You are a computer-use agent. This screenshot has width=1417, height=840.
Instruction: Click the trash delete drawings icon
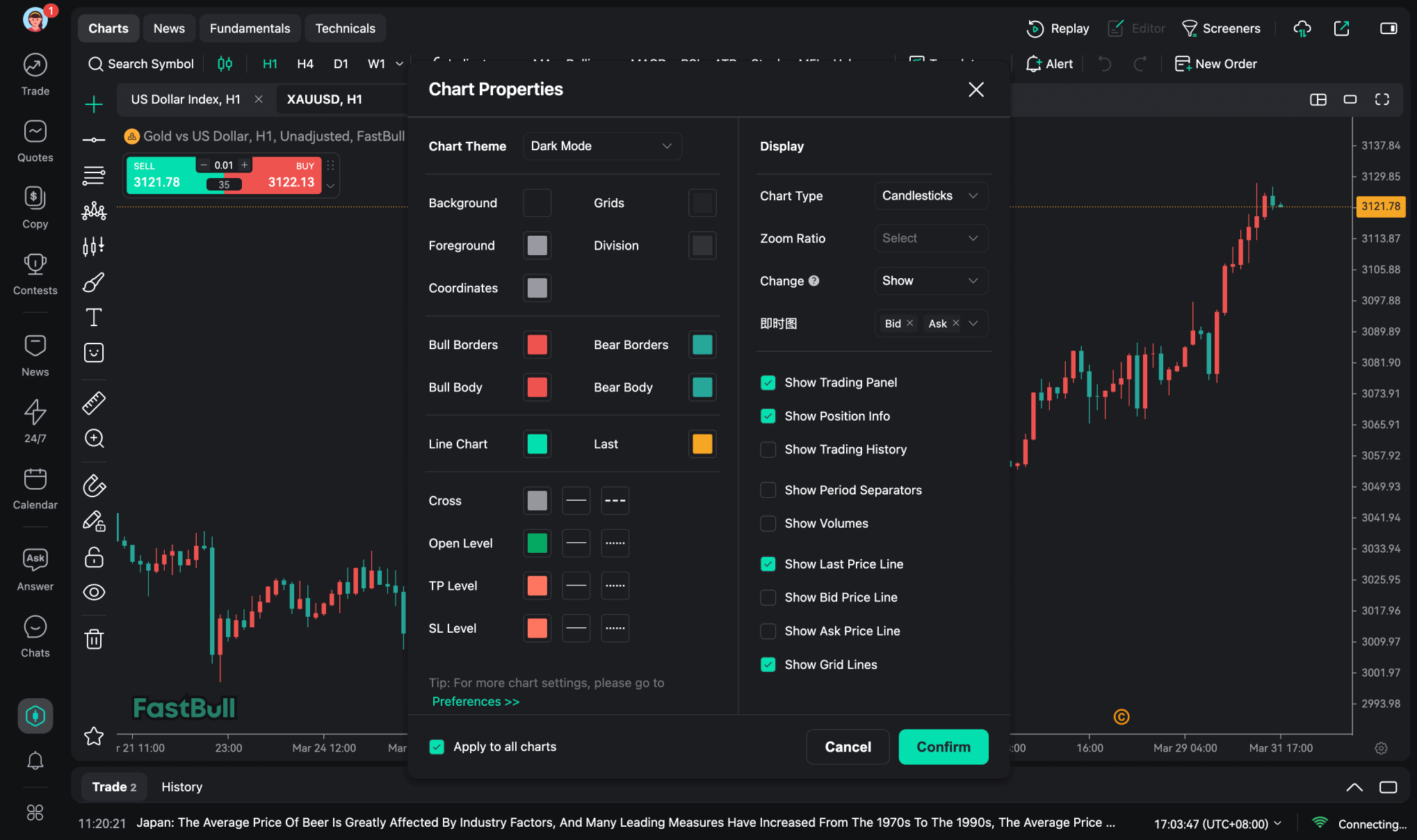pyautogui.click(x=94, y=639)
